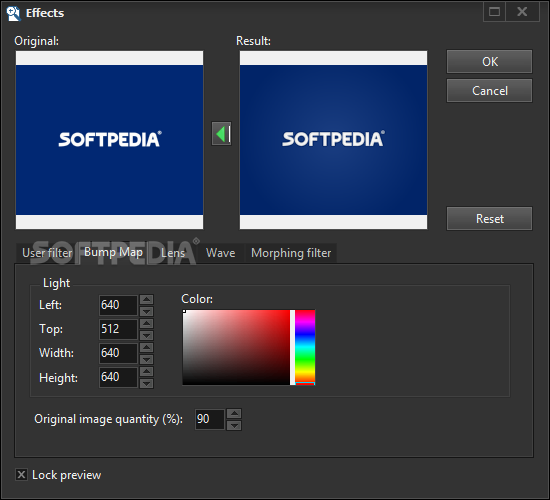550x500 pixels.
Task: Pick a shade in the red color square
Action: pyautogui.click(x=236, y=347)
